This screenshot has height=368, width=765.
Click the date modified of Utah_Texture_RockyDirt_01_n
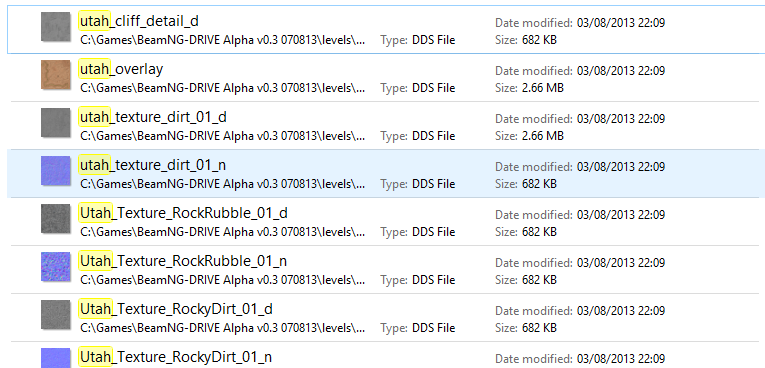[621, 358]
